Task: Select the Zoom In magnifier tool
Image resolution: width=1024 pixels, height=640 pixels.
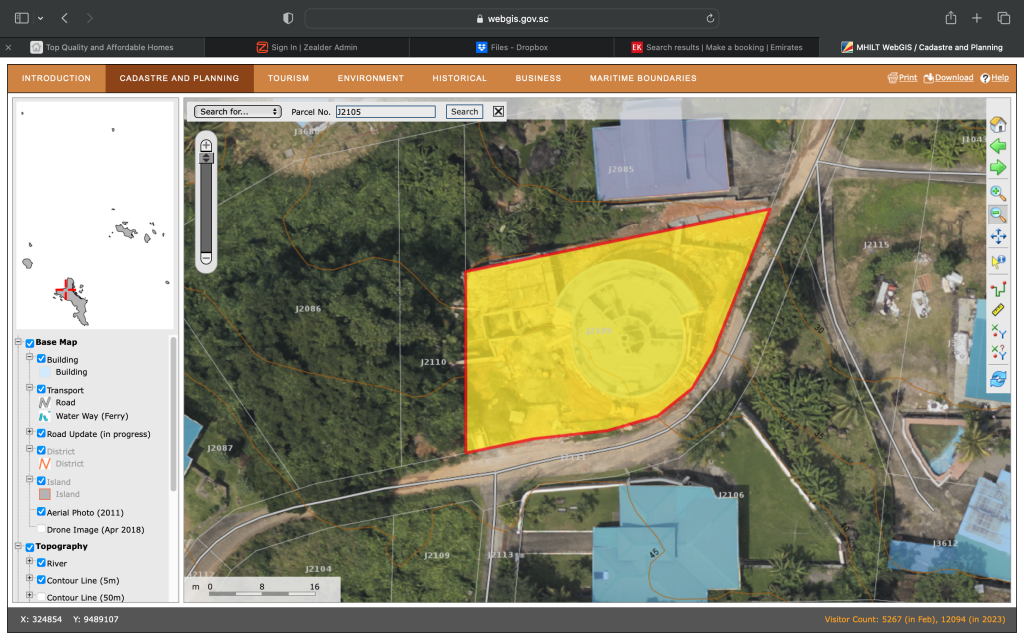Action: click(x=997, y=192)
